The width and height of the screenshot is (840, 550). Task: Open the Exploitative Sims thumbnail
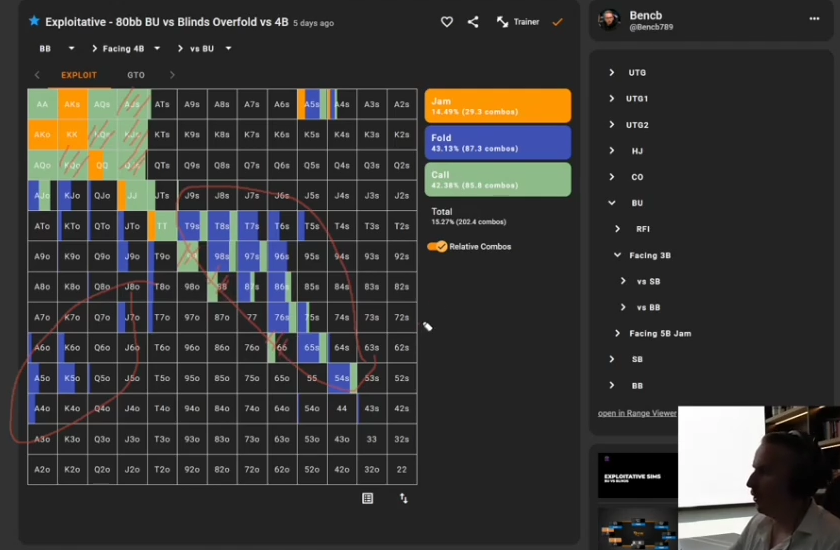coord(638,476)
